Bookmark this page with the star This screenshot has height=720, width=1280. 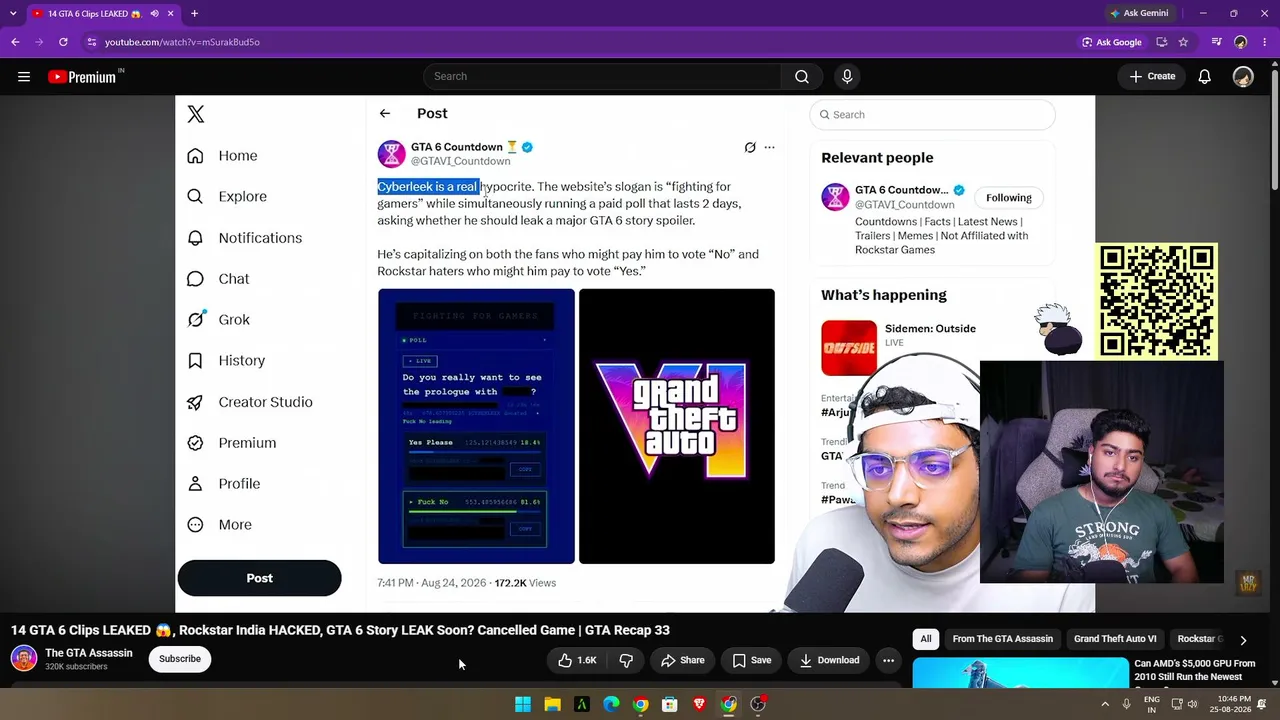pyautogui.click(x=1183, y=42)
